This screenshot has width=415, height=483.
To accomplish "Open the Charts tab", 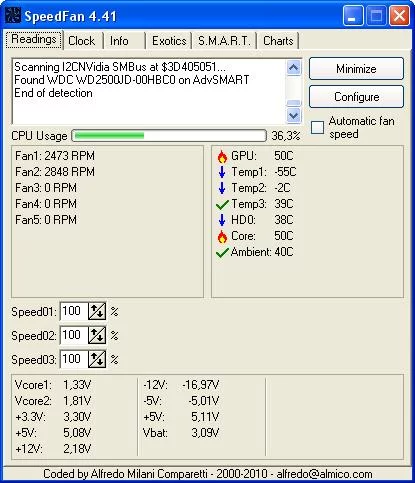I will 278,41.
